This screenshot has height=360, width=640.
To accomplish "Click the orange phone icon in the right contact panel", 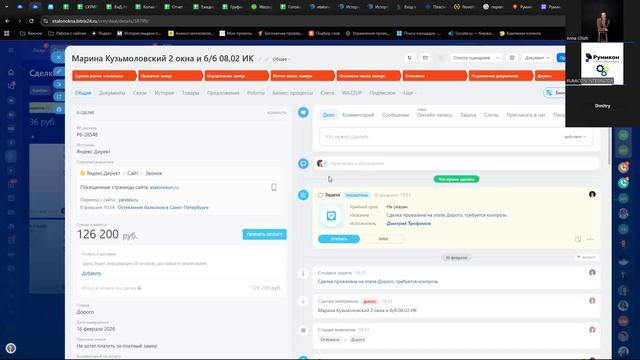I will (623, 167).
